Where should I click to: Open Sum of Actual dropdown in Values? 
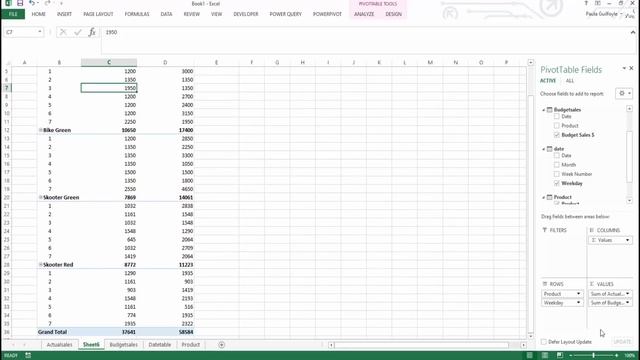click(627, 294)
